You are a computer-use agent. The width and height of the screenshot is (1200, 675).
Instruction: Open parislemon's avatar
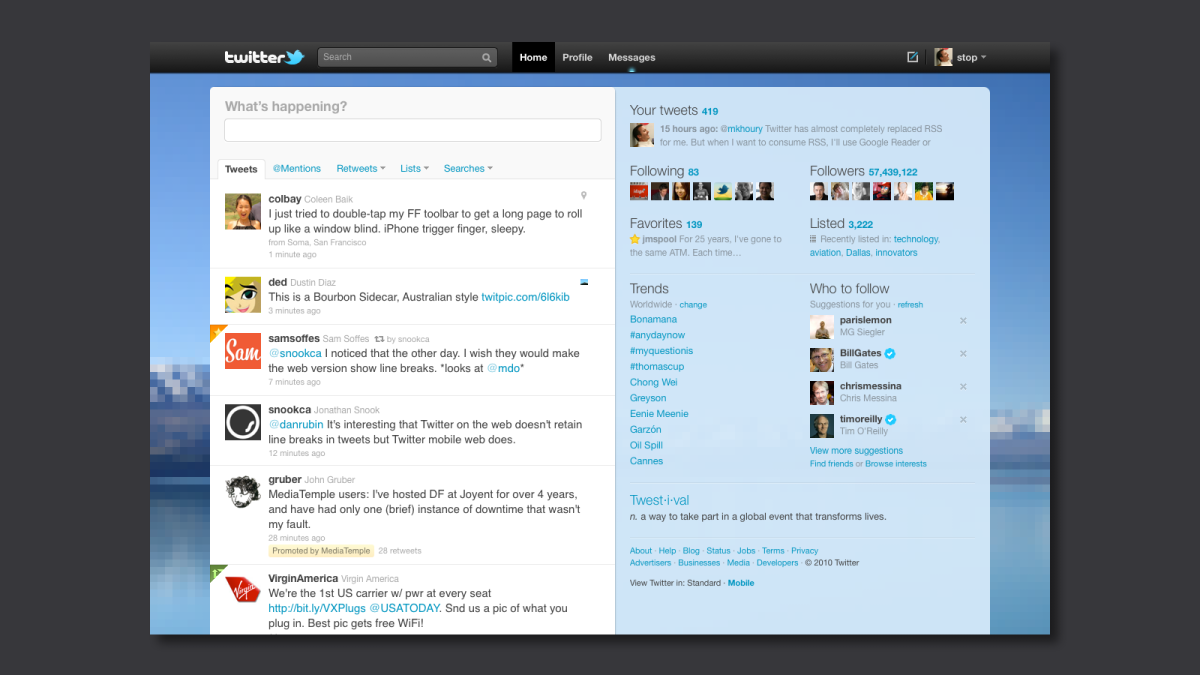pos(822,326)
